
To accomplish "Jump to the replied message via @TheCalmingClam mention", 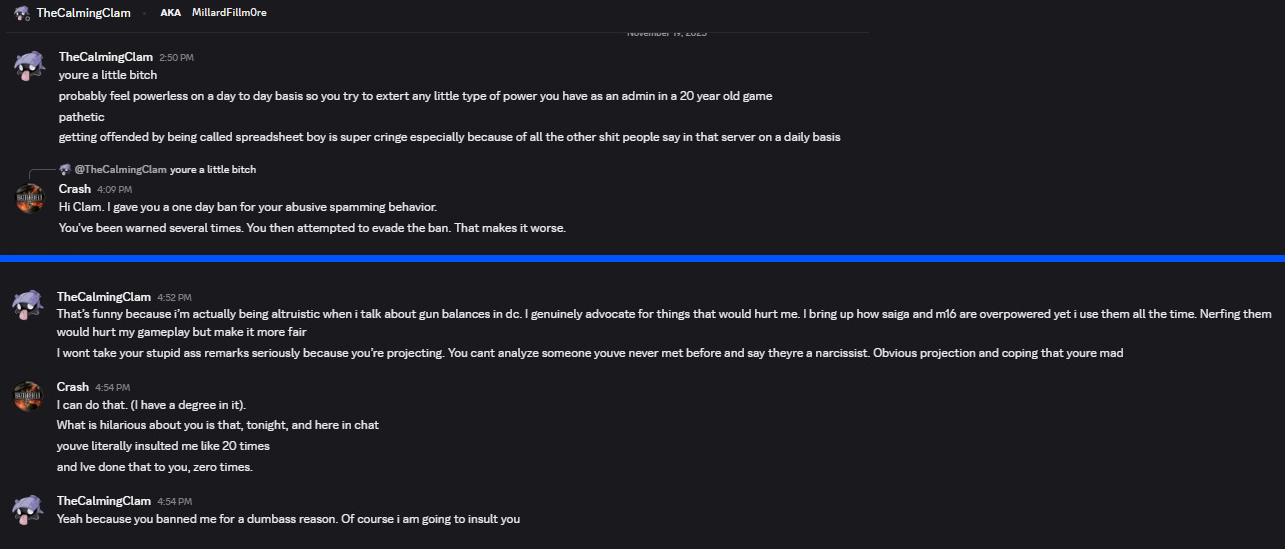I will pyautogui.click(x=120, y=170).
